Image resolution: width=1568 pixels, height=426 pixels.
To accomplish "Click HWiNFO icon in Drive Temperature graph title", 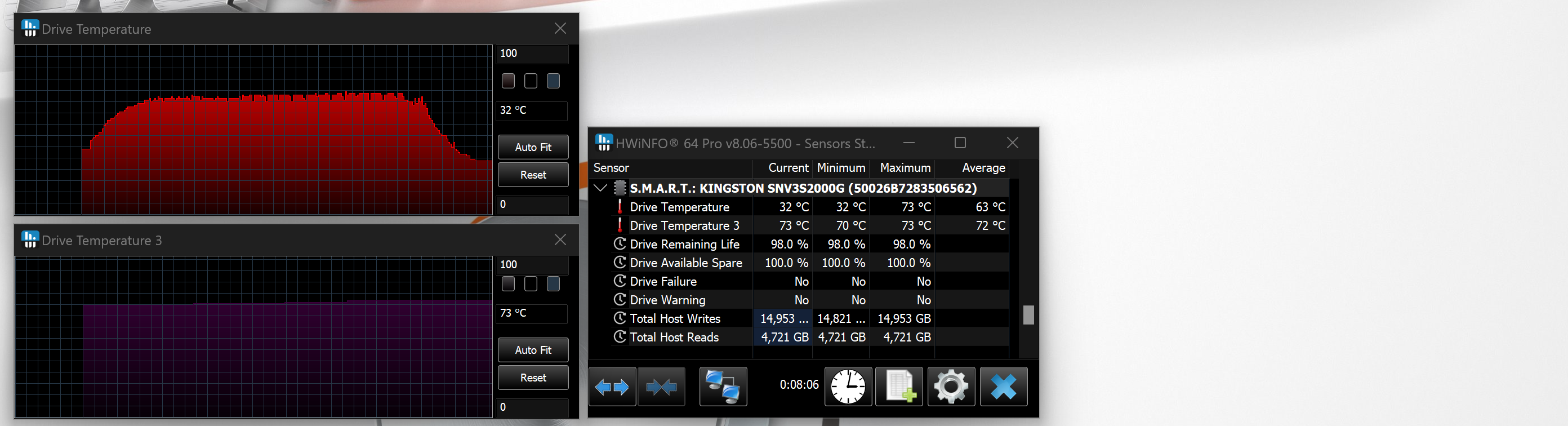I will [x=30, y=28].
